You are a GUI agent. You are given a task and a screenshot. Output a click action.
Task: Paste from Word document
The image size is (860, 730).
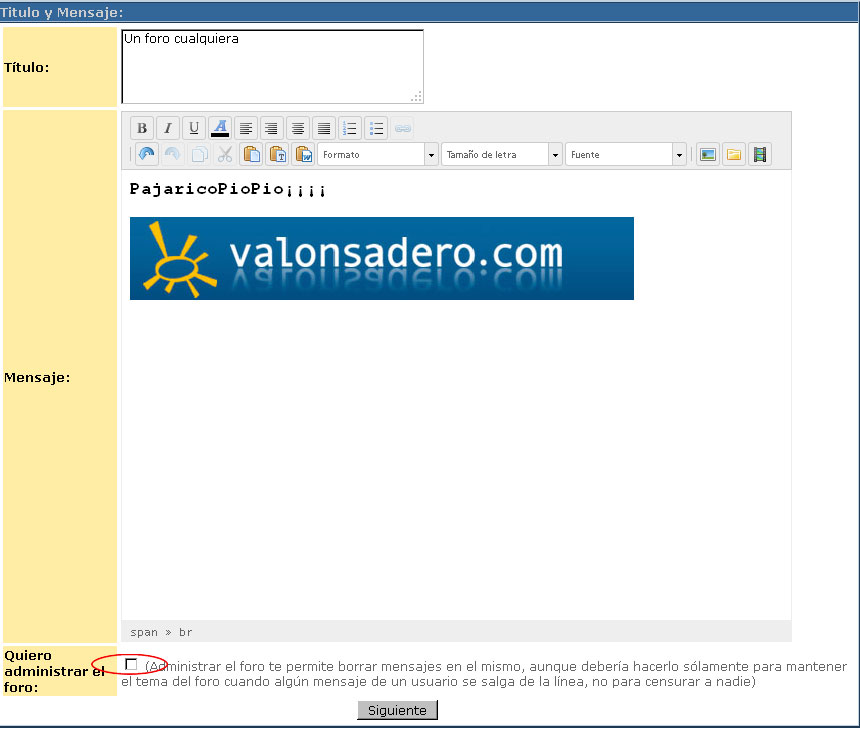(303, 155)
